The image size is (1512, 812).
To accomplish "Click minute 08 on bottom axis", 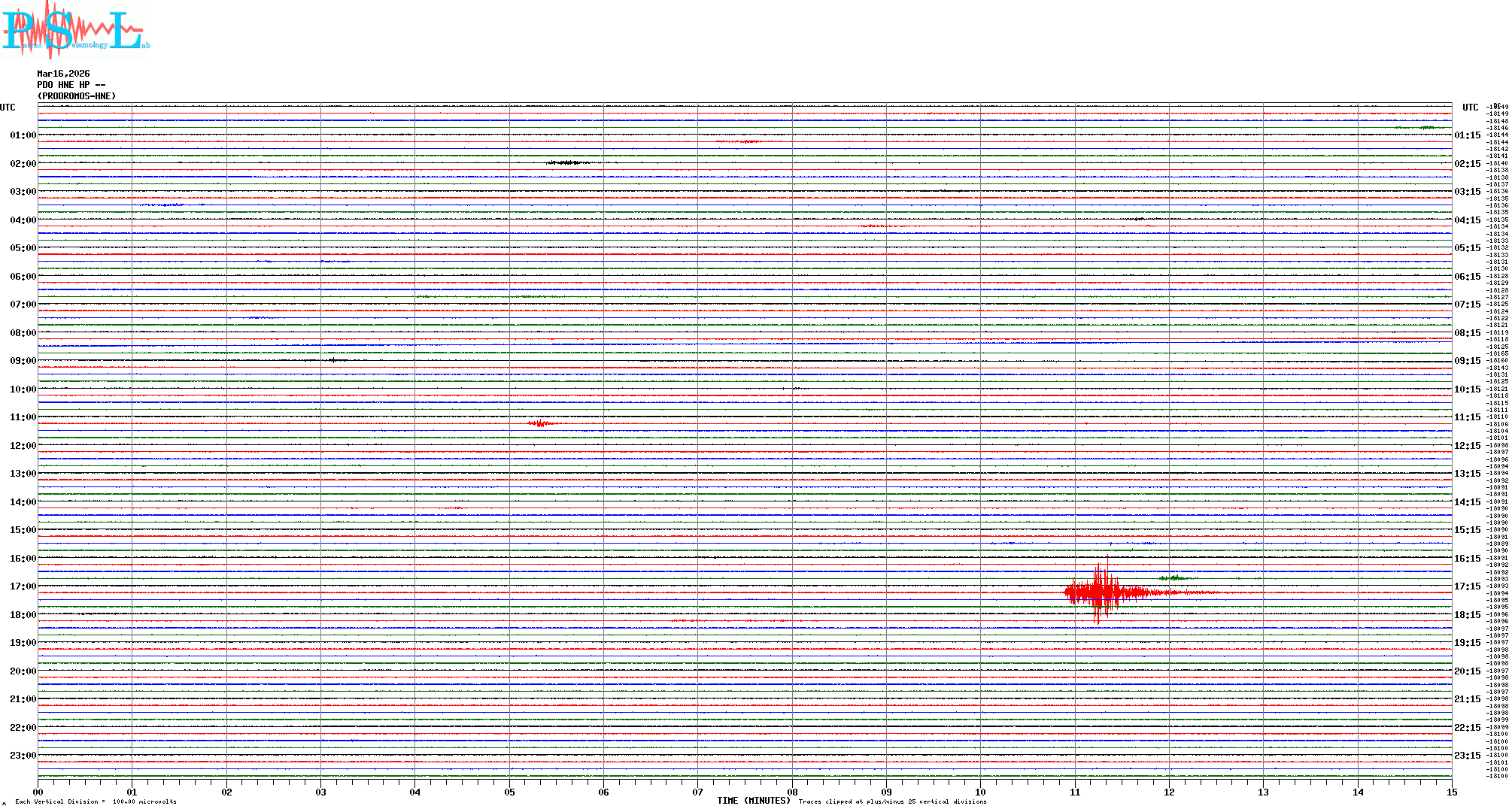I will tap(792, 792).
